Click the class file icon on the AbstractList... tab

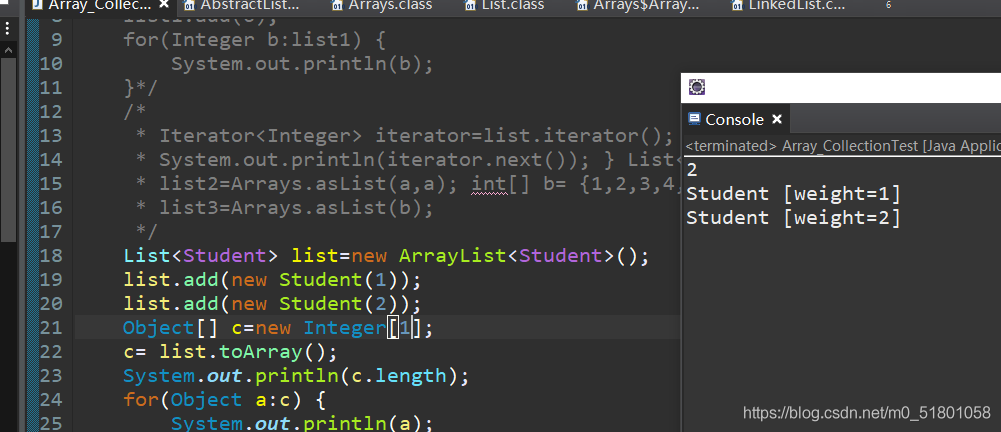pyautogui.click(x=189, y=6)
